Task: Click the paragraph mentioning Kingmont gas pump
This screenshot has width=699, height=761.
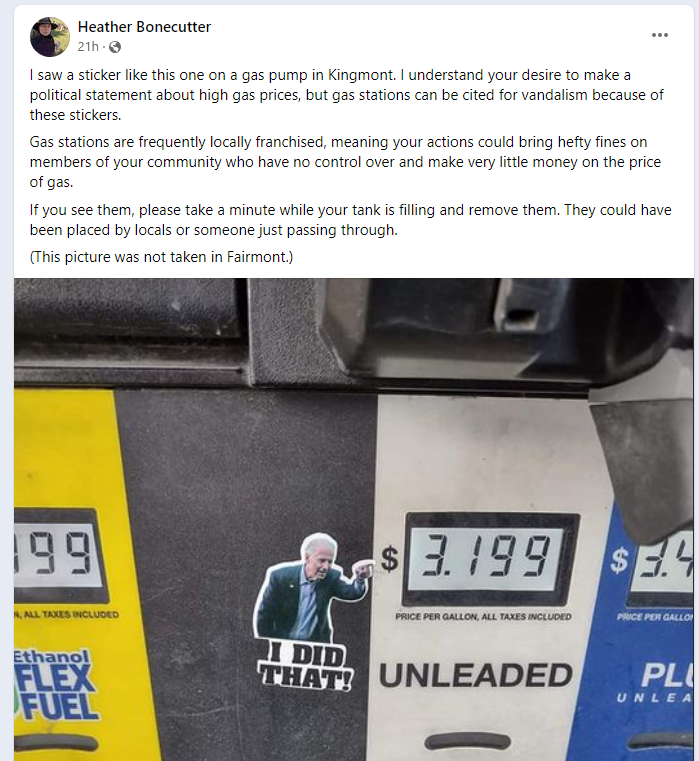Action: tap(346, 95)
